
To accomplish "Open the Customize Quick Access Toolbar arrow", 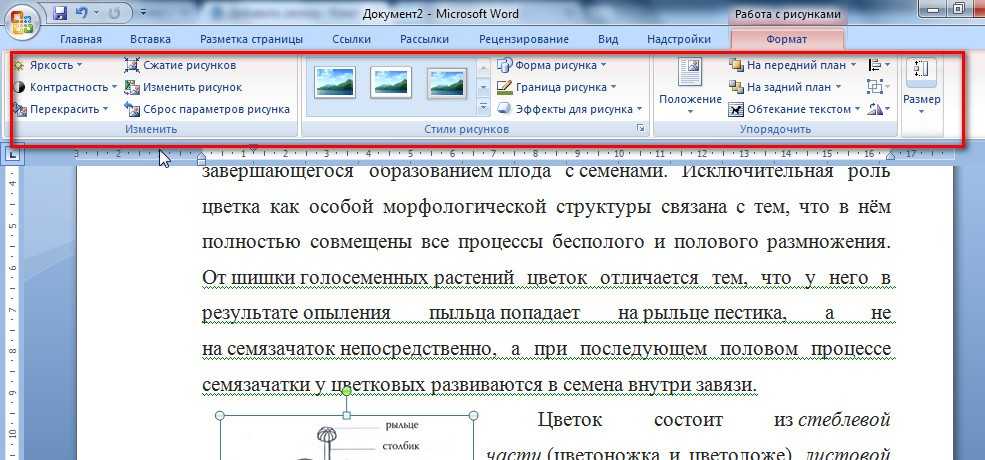I will pyautogui.click(x=143, y=12).
